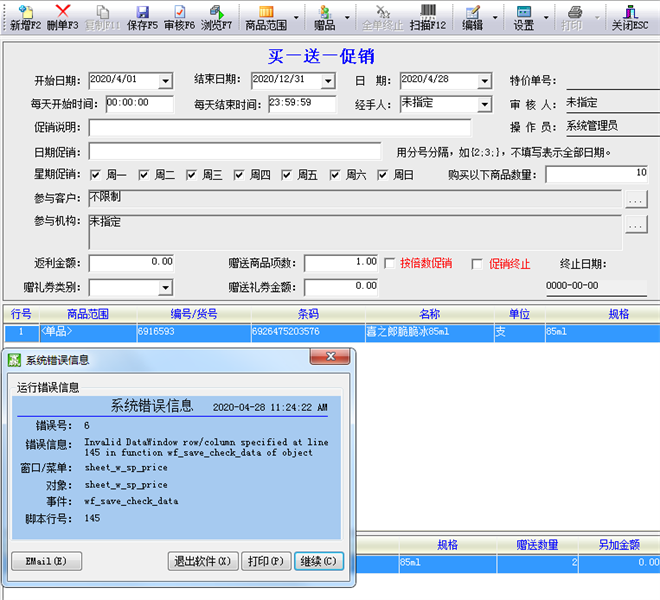Click the browse button for 参与机构

(x=636, y=224)
